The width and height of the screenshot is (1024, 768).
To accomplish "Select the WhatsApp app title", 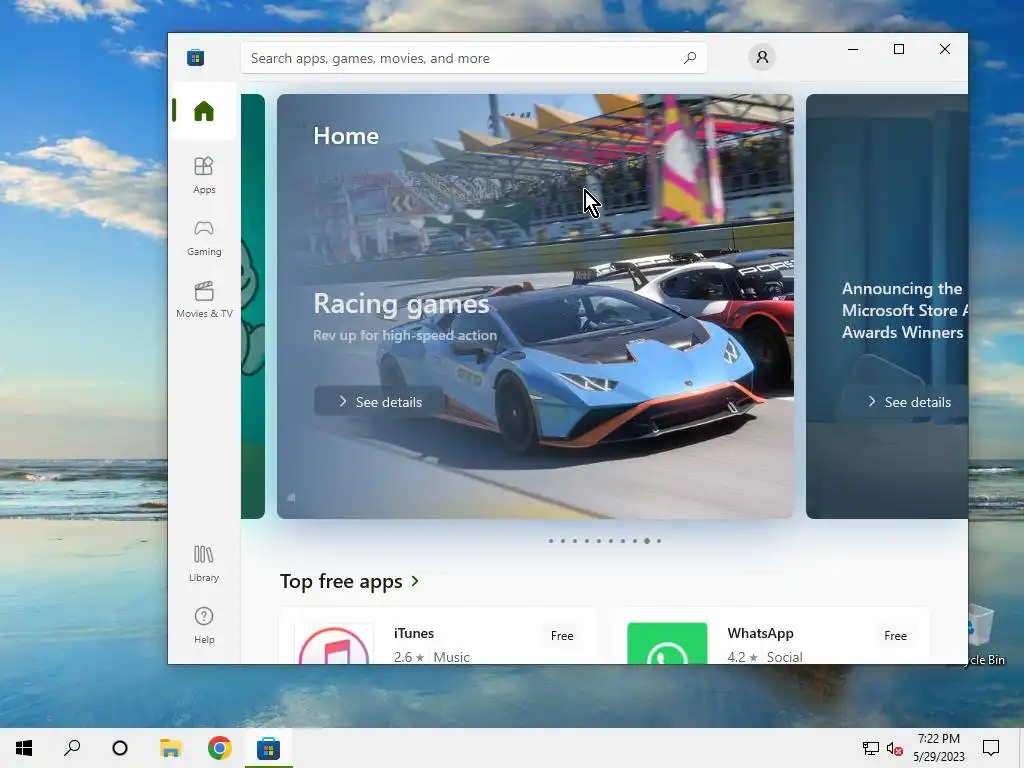I will point(760,633).
